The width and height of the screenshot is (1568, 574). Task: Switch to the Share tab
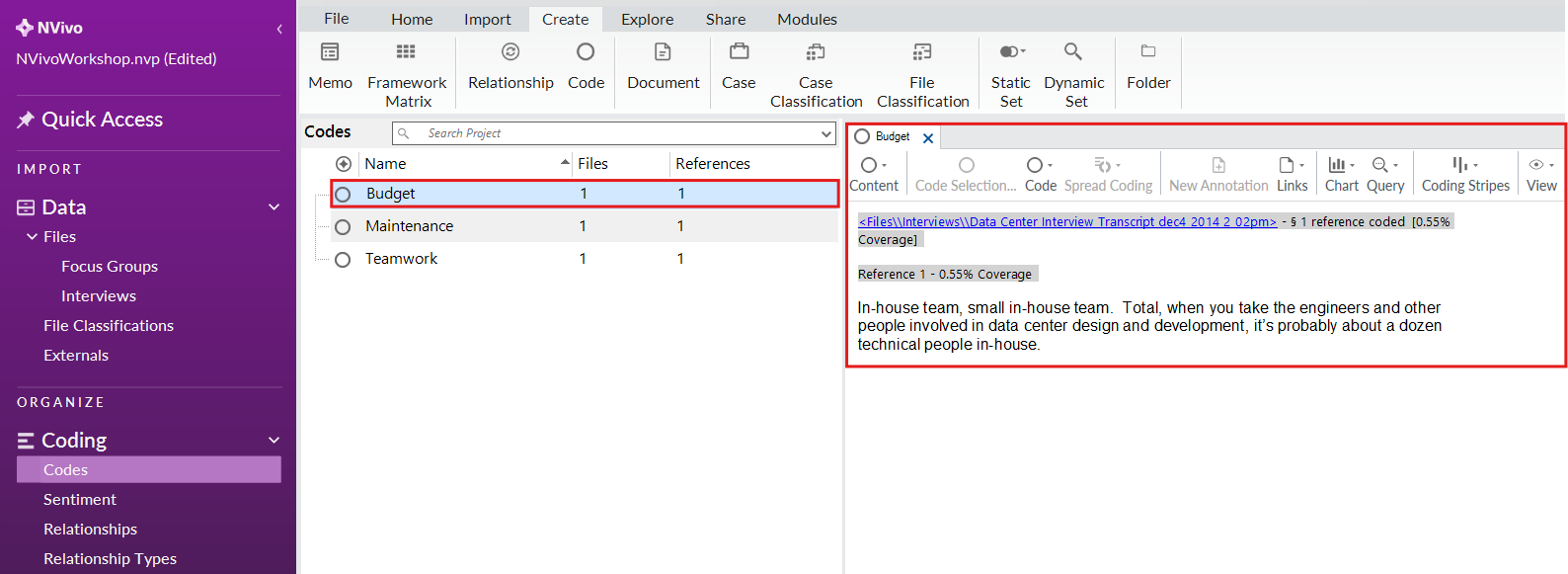726,19
